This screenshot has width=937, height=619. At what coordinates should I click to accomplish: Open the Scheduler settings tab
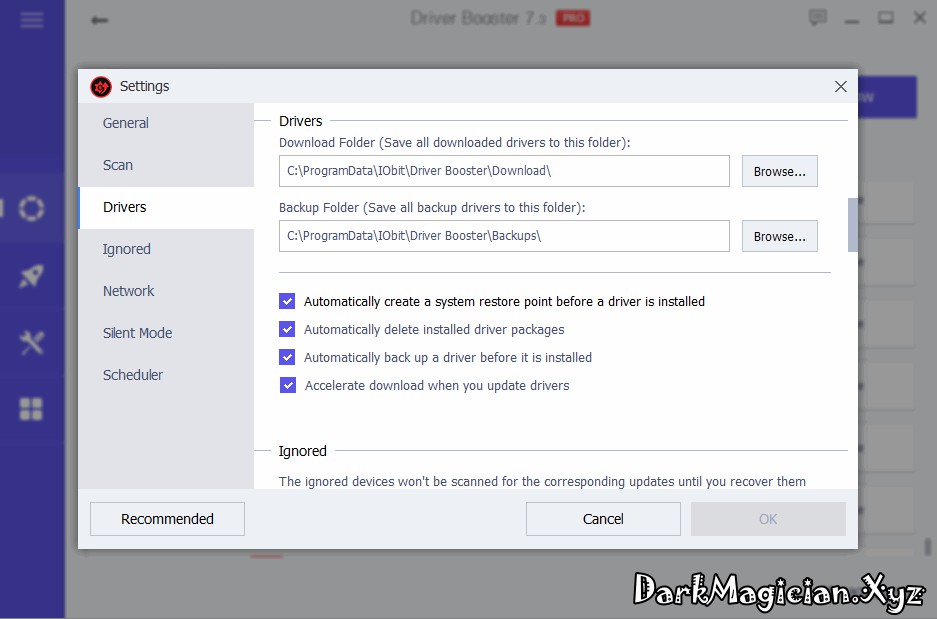coord(166,375)
